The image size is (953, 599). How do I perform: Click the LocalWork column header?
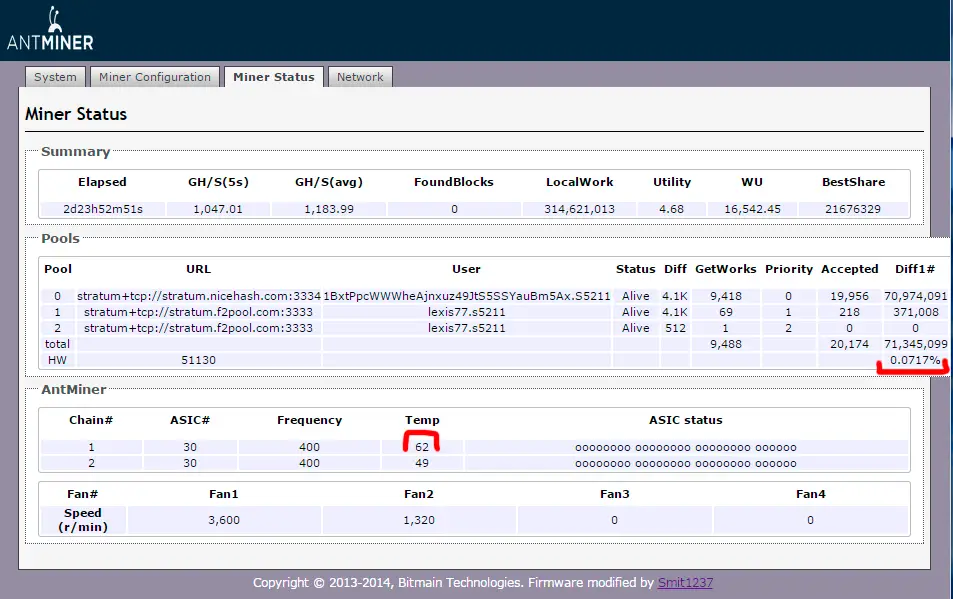(579, 182)
